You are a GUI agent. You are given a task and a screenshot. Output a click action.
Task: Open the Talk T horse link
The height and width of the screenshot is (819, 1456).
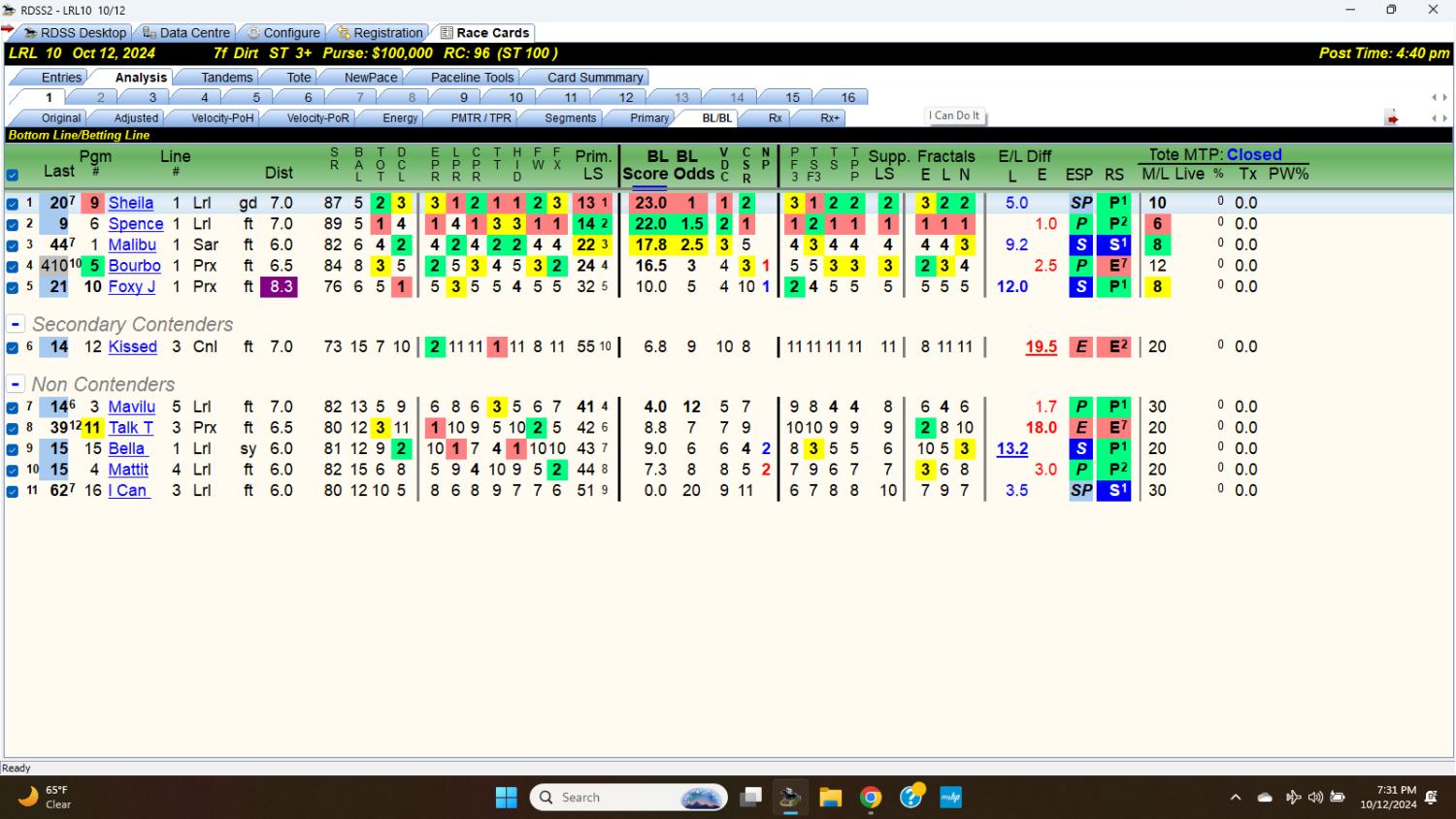point(130,428)
